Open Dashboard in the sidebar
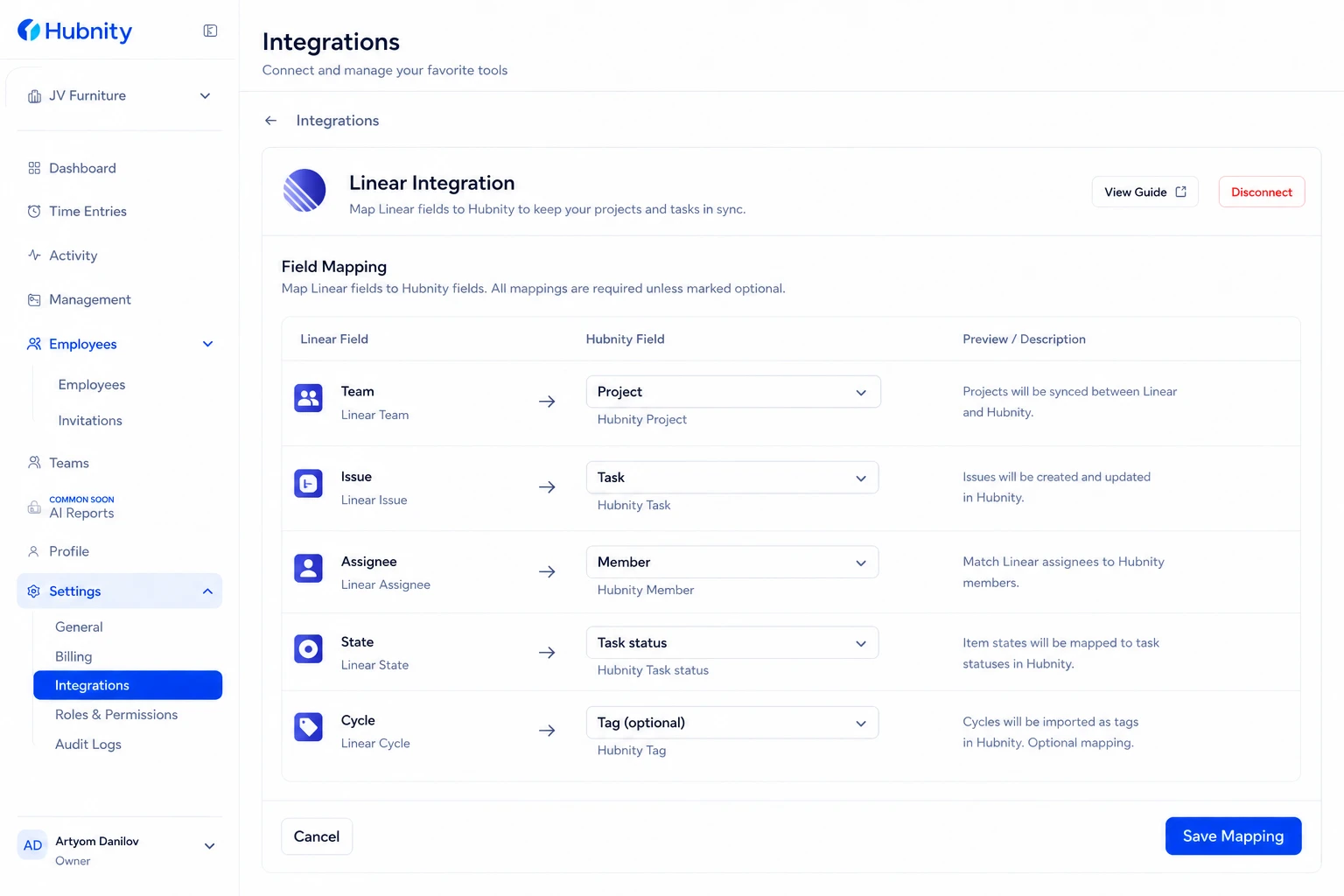Image resolution: width=1344 pixels, height=896 pixels. (x=82, y=168)
